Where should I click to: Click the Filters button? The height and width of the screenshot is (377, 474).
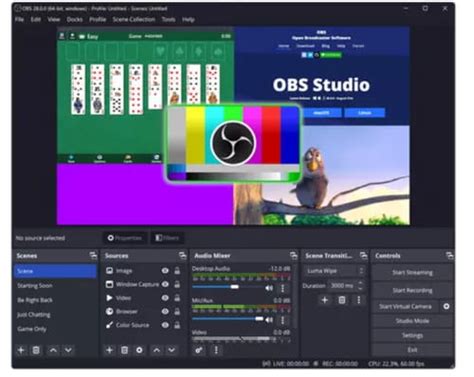coord(167,238)
